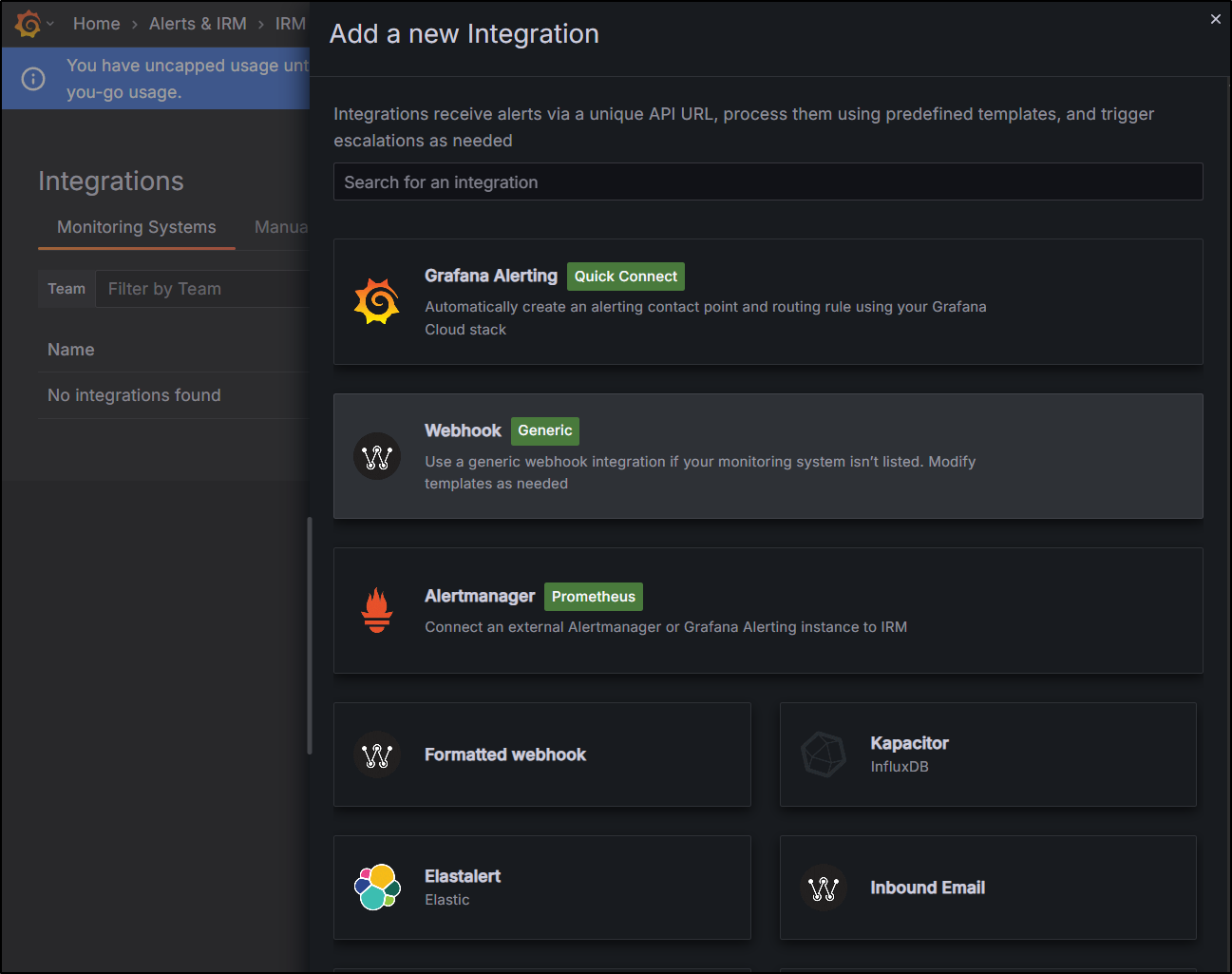Screen dimensions: 1232x974
Task: Choose the Formatted webhook integration
Action: click(542, 754)
